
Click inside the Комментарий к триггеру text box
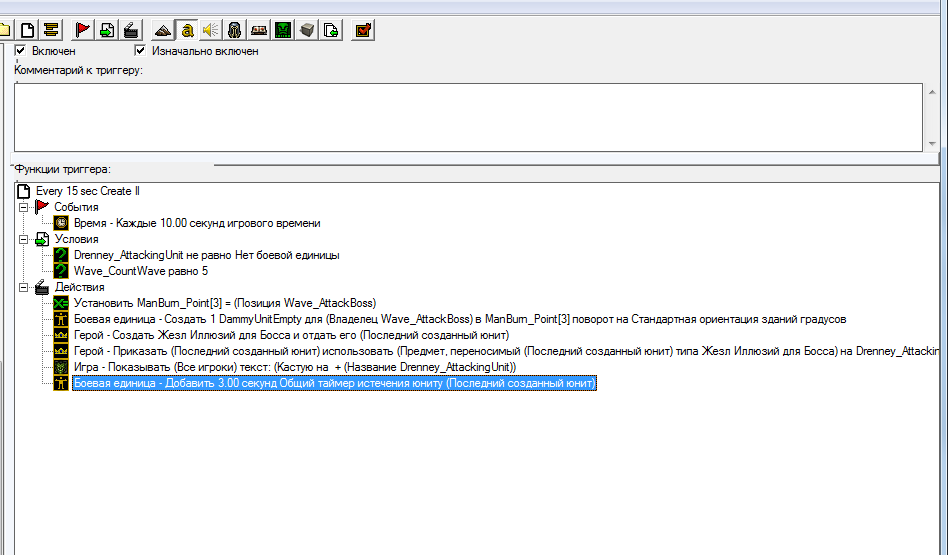(468, 117)
